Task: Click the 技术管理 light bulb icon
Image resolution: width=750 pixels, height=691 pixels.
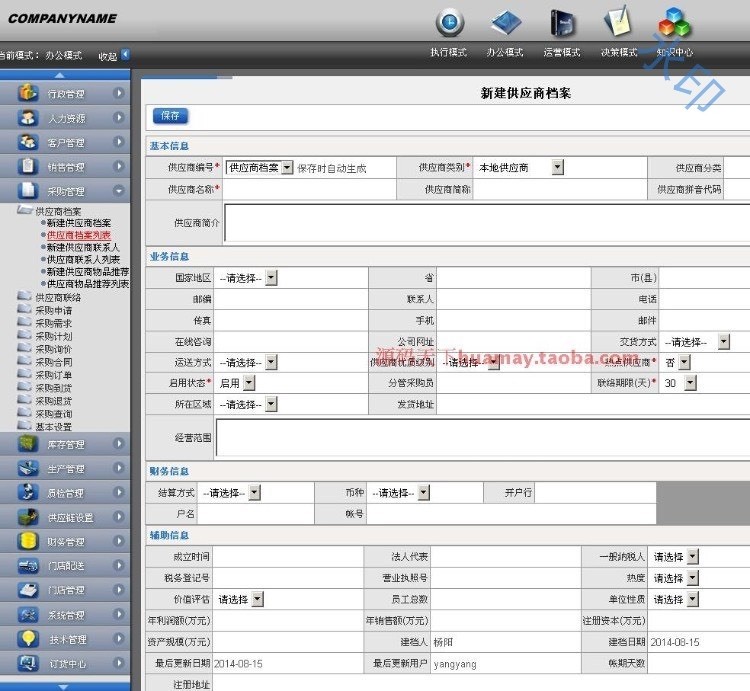Action: point(28,639)
